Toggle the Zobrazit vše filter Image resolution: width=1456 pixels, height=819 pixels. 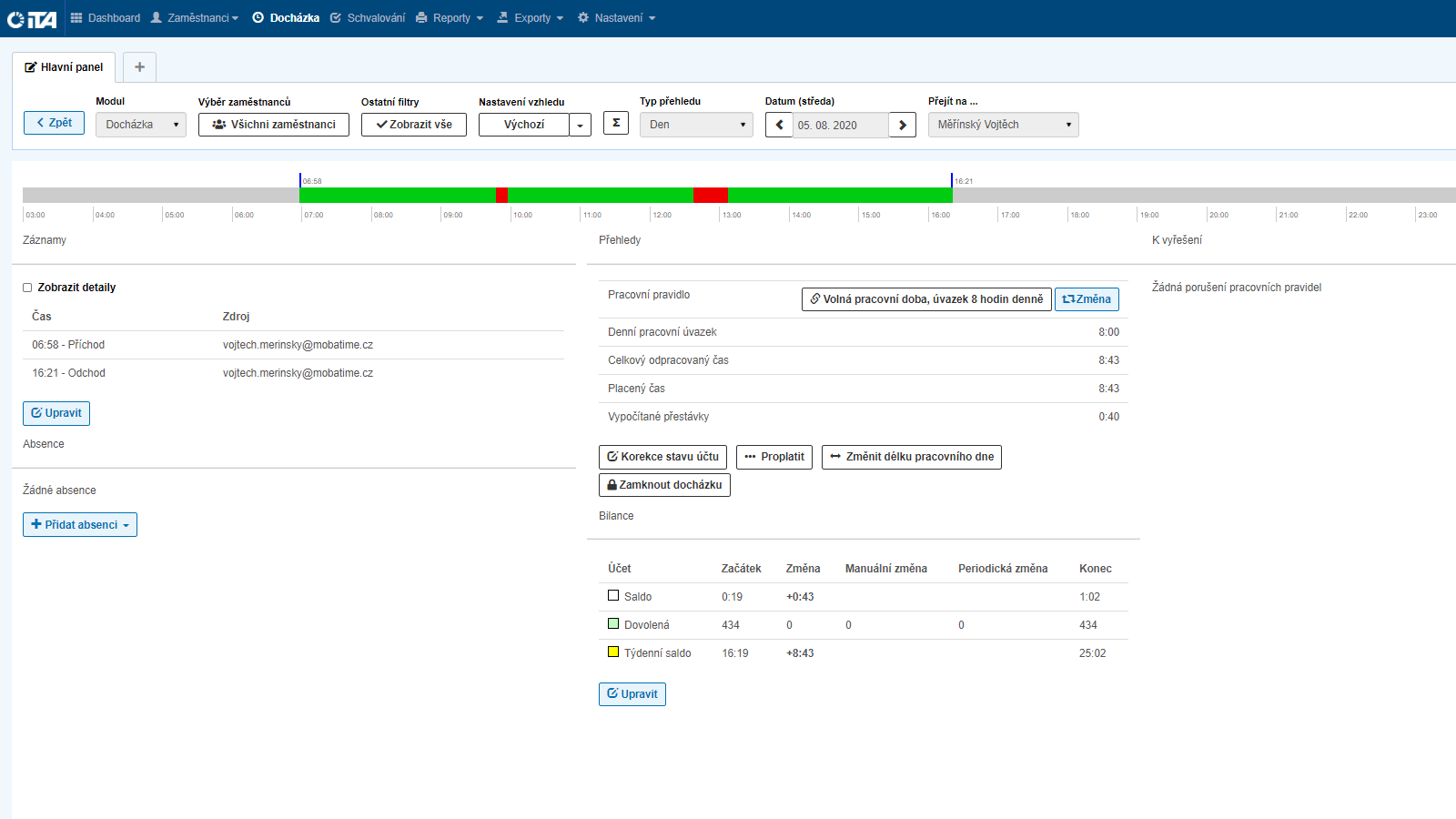[x=414, y=125]
